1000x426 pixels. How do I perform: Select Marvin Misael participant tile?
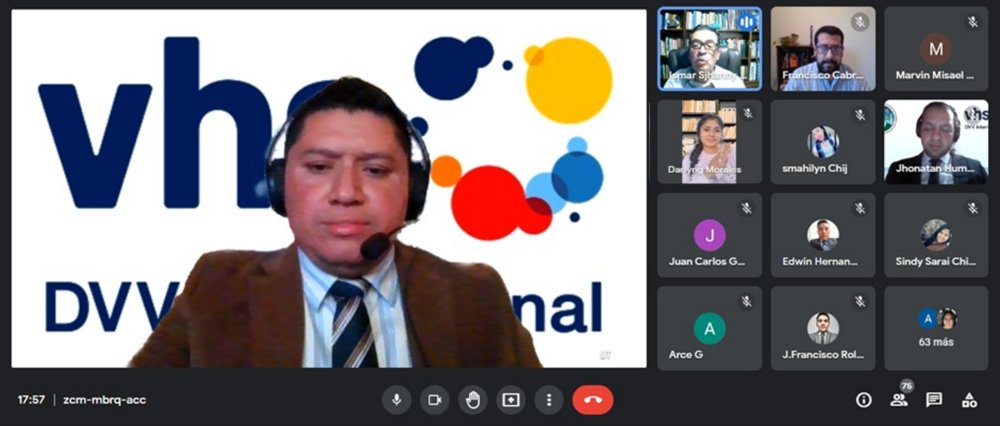coord(936,49)
